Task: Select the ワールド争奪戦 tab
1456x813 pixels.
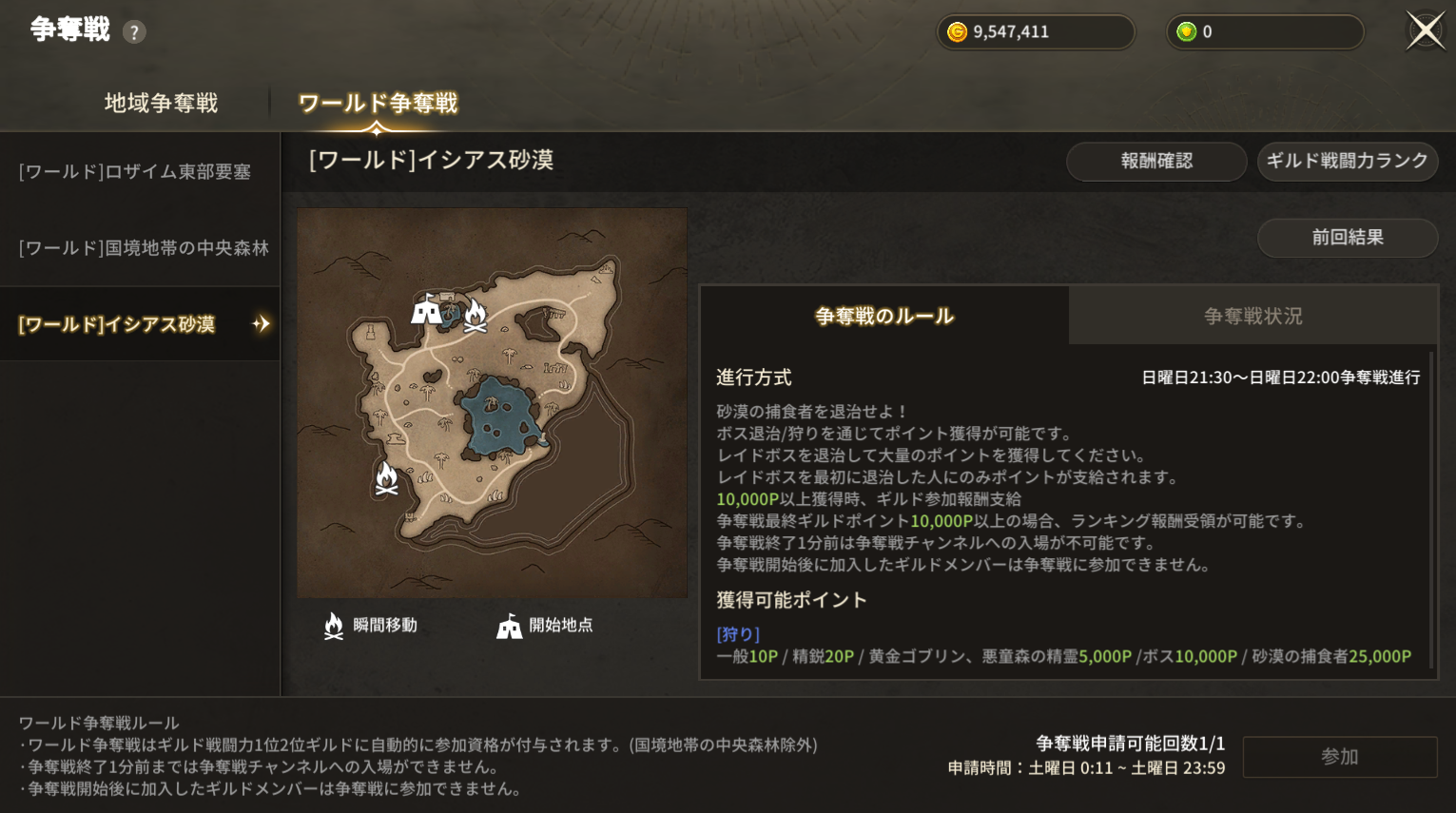Action: tap(378, 103)
